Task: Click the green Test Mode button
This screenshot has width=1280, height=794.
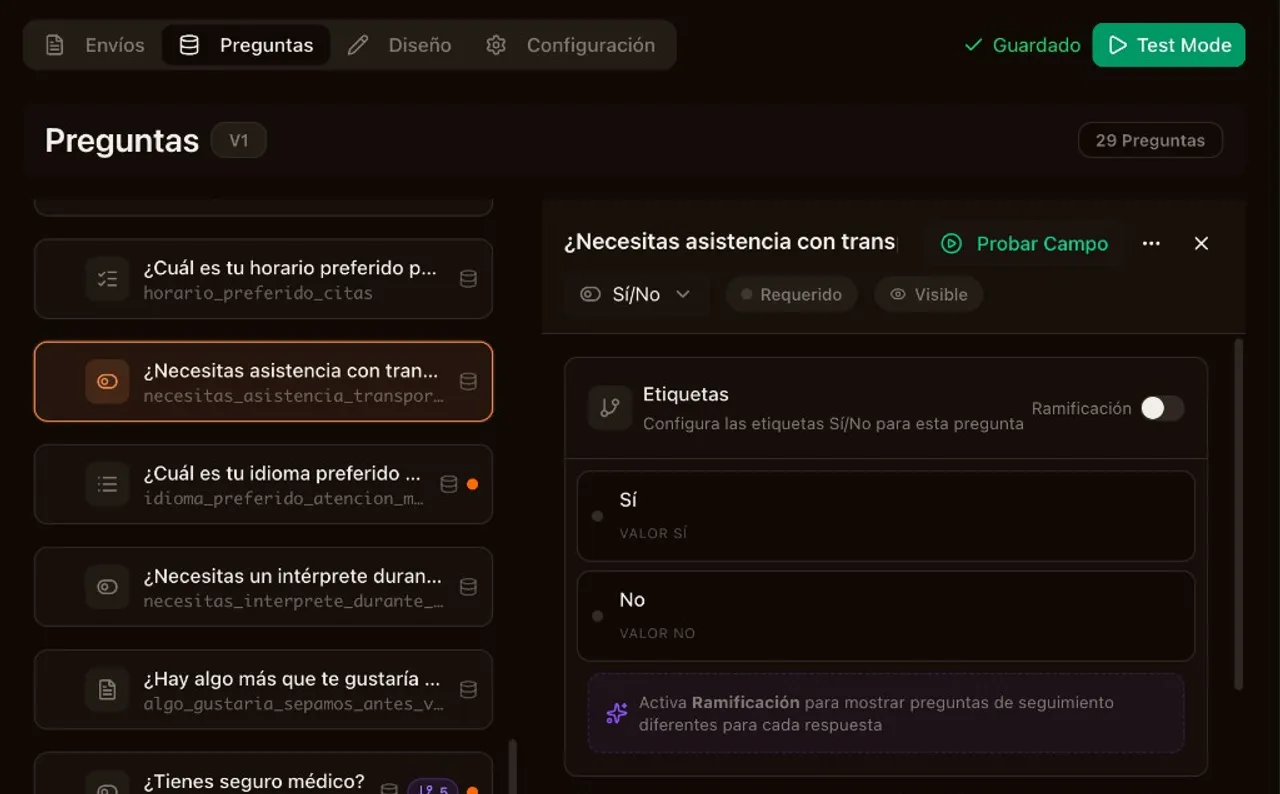Action: coord(1168,45)
